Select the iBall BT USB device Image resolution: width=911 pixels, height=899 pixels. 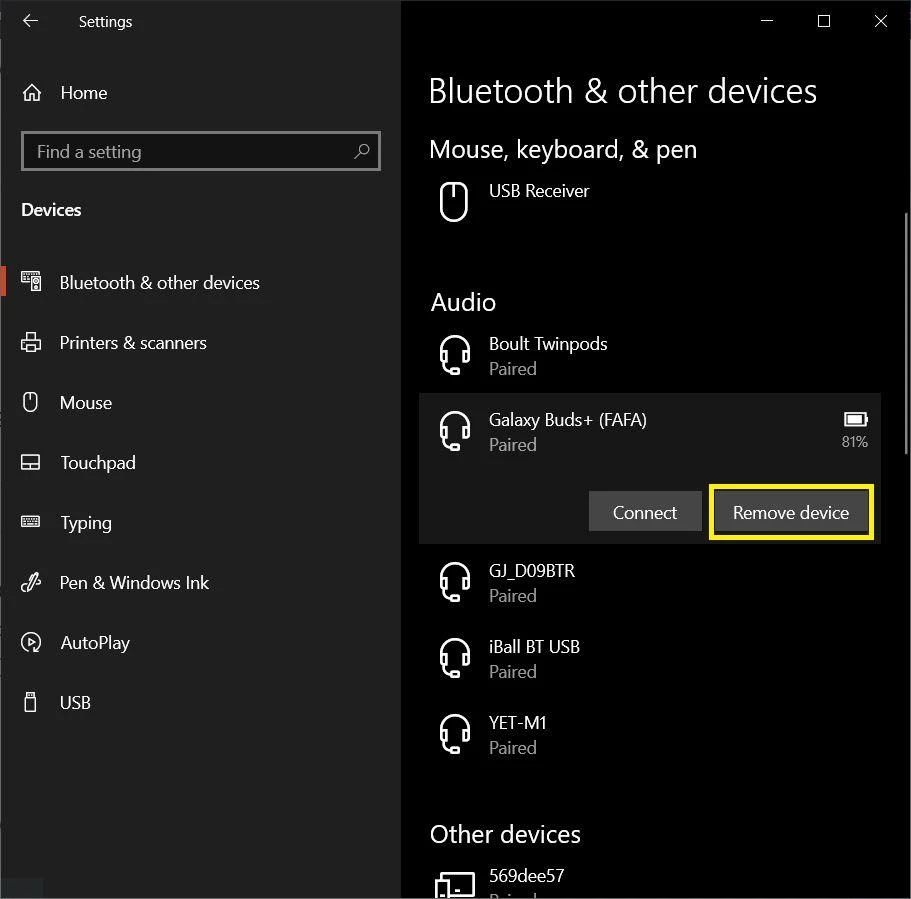[534, 658]
